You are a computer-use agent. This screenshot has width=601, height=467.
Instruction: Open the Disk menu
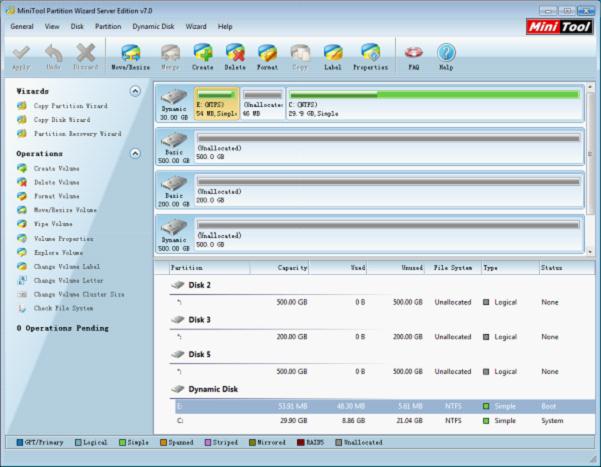pyautogui.click(x=77, y=26)
